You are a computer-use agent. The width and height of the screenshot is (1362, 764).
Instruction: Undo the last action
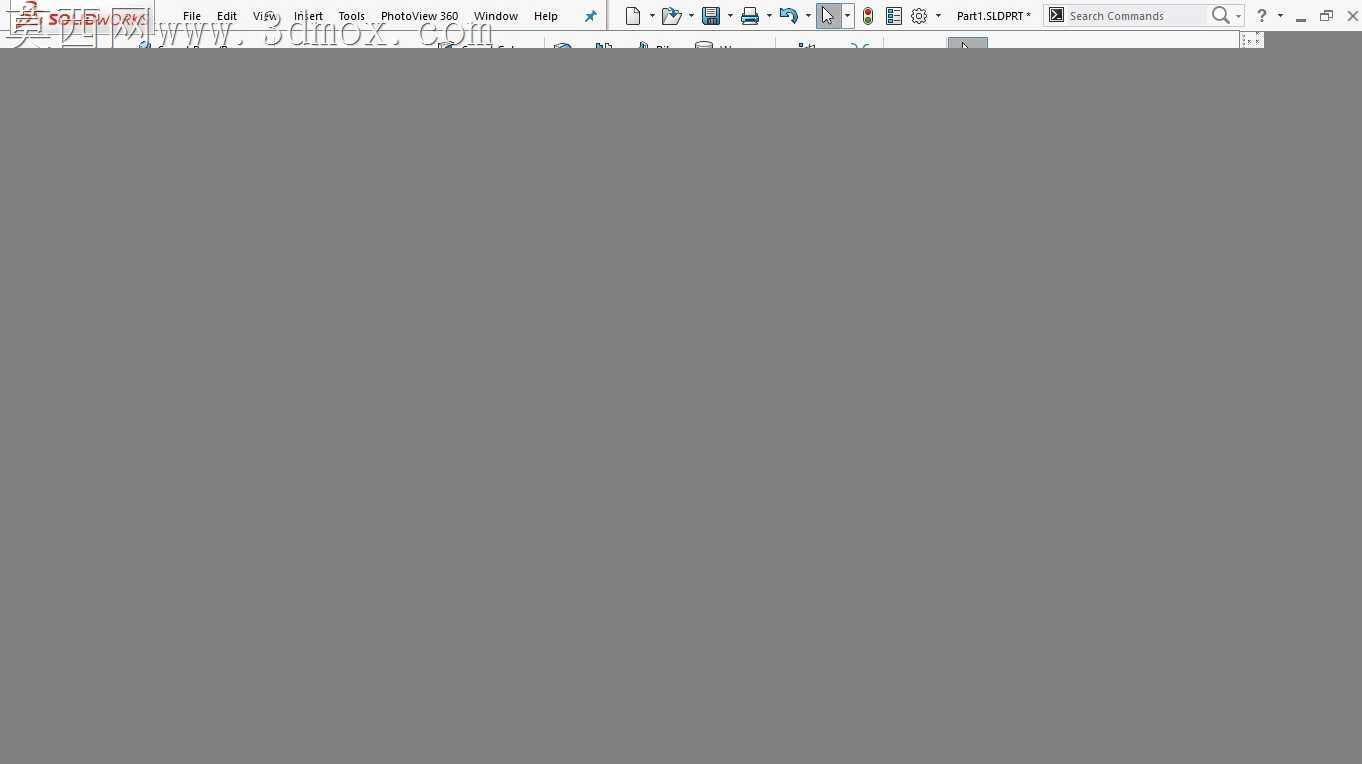click(789, 16)
